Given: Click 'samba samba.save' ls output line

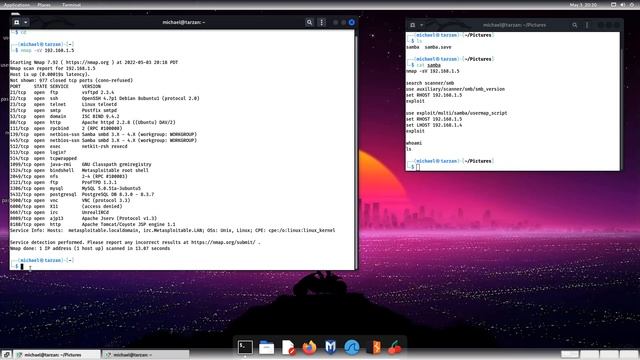Looking at the screenshot, I should (x=429, y=47).
